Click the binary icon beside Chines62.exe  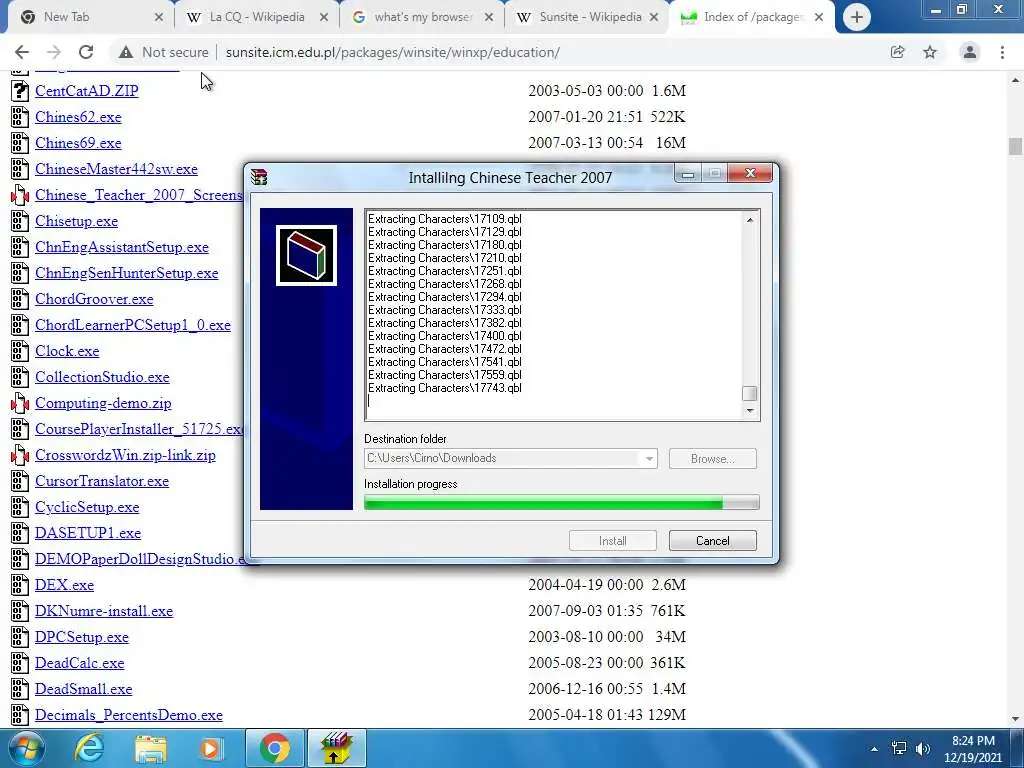20,117
